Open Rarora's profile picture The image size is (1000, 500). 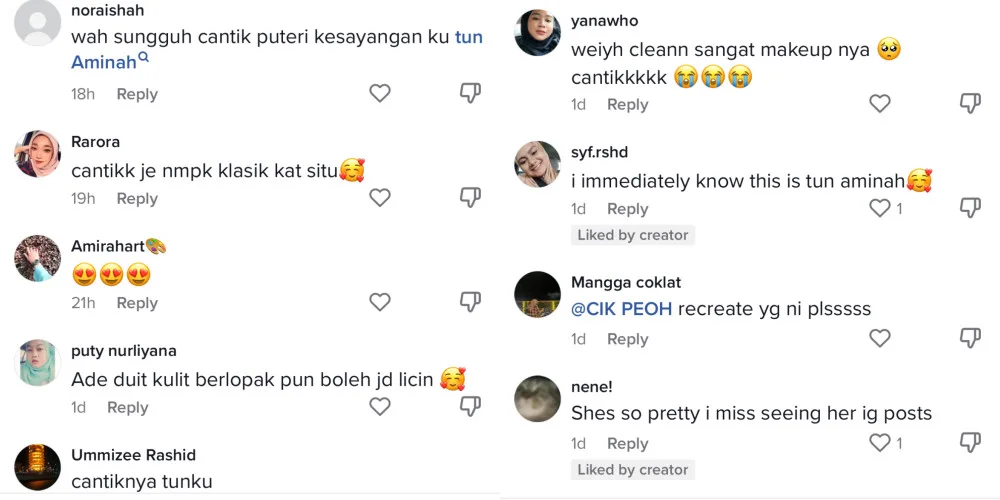38,154
